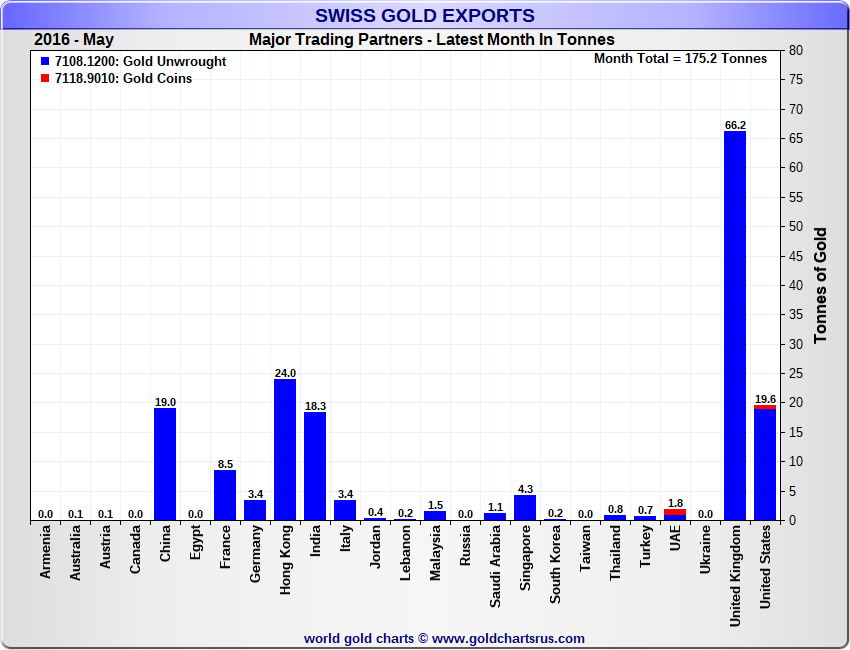Click the Hong Kong 24.0 bar
Viewport: 850px width, 650px height.
click(285, 450)
